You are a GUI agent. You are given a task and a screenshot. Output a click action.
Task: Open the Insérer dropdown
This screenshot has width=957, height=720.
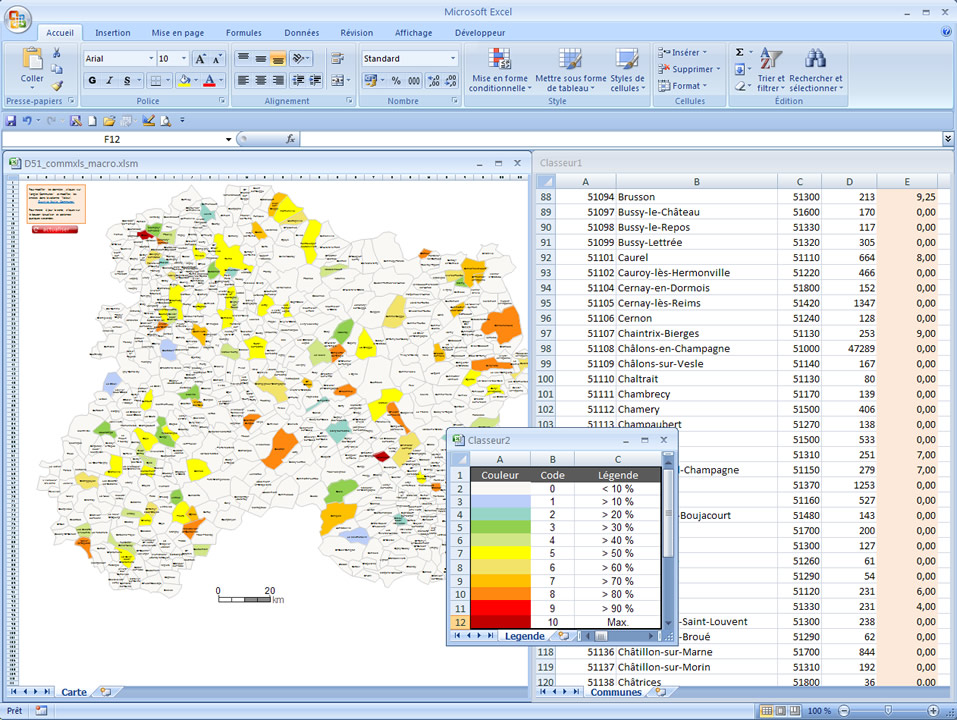tap(682, 52)
